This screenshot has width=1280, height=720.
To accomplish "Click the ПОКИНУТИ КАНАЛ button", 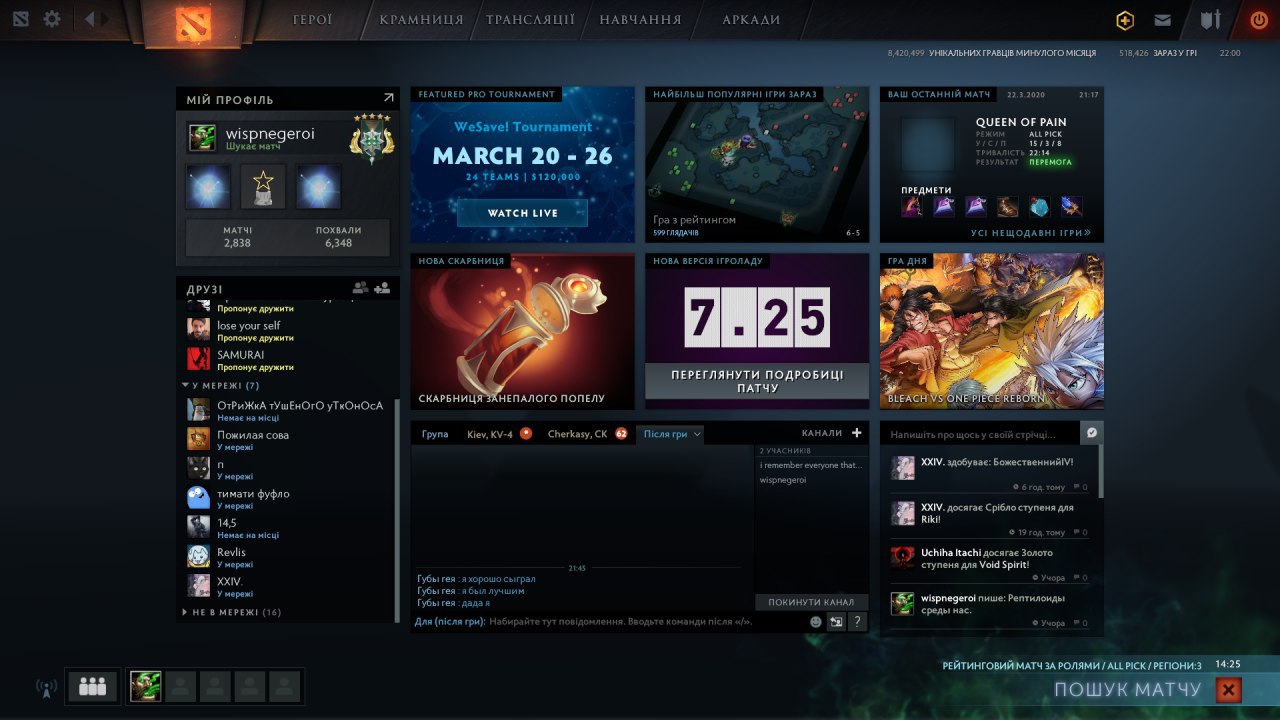I will click(811, 602).
